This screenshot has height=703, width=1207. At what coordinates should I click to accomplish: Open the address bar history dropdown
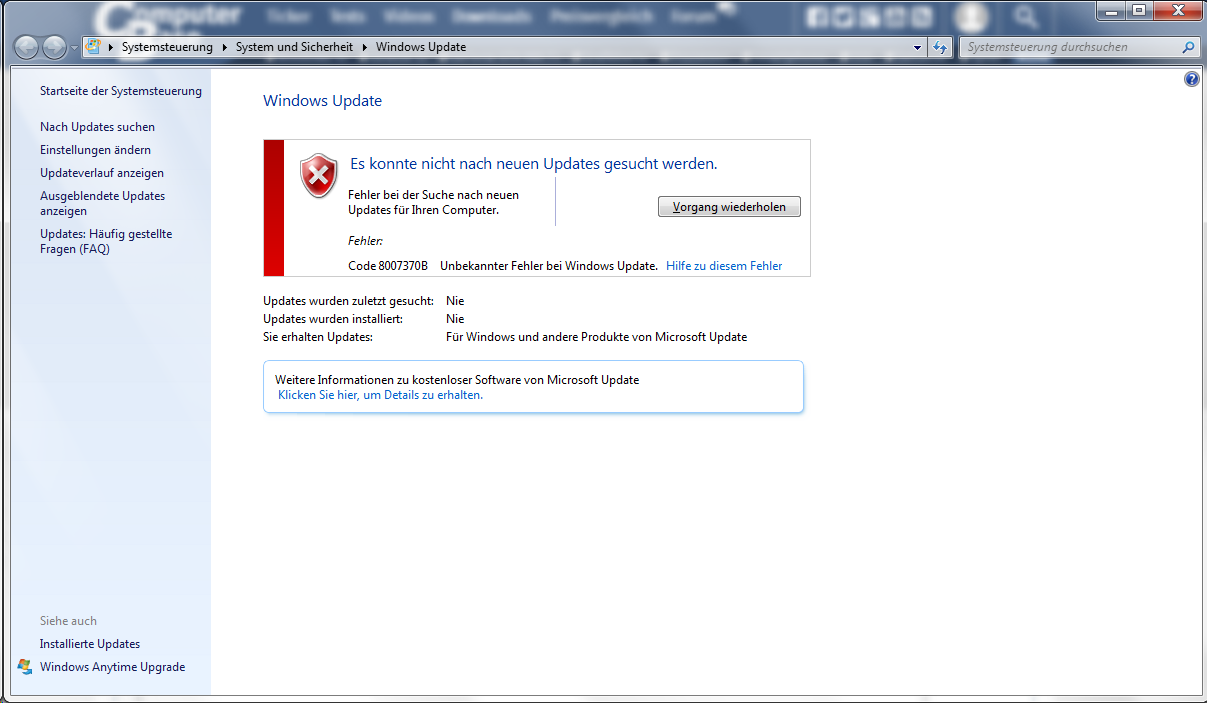click(x=918, y=47)
